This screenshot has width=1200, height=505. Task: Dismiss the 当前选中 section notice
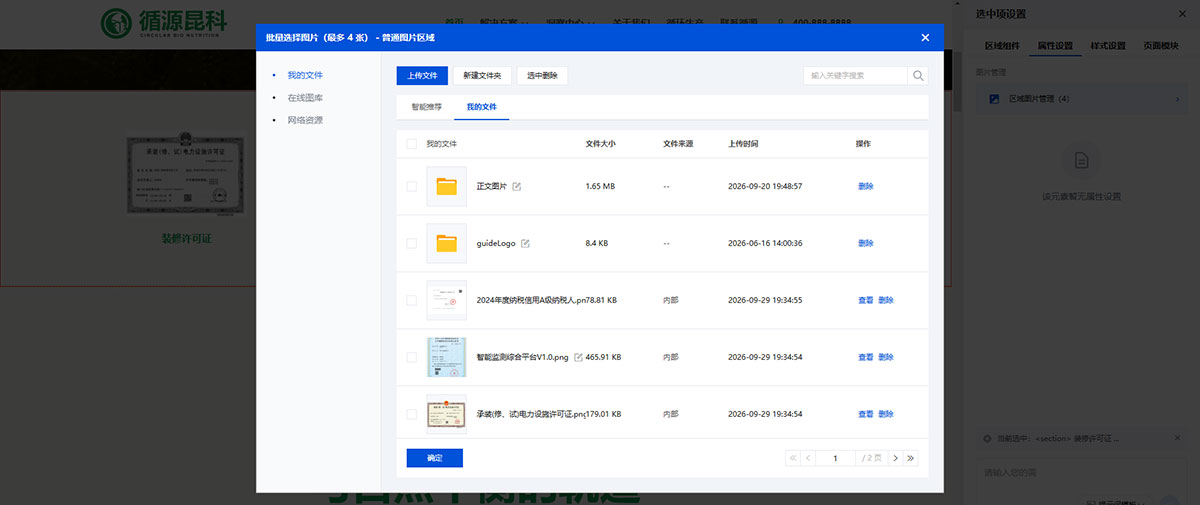pyautogui.click(x=1175, y=438)
